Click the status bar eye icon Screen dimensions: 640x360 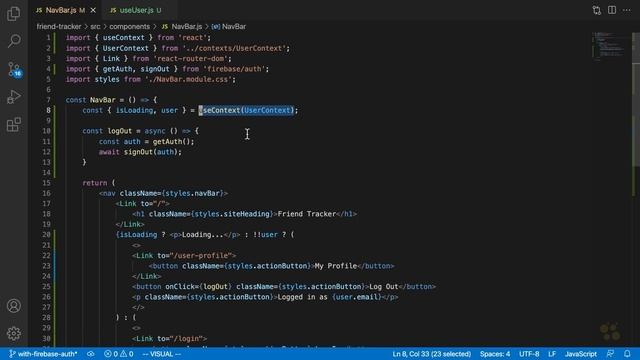[x=91, y=354]
